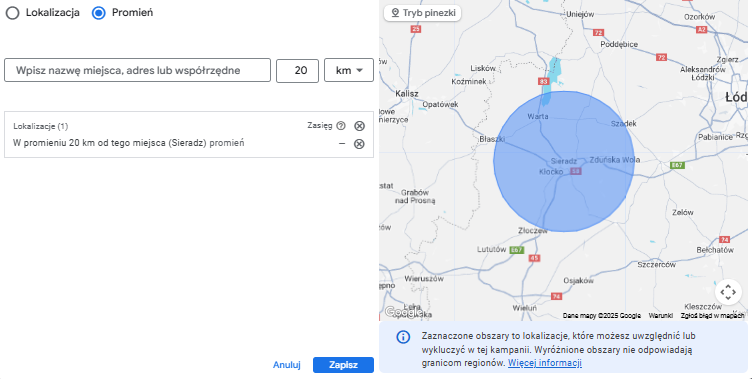Select the Promień radio button
The width and height of the screenshot is (752, 379).
[x=98, y=13]
